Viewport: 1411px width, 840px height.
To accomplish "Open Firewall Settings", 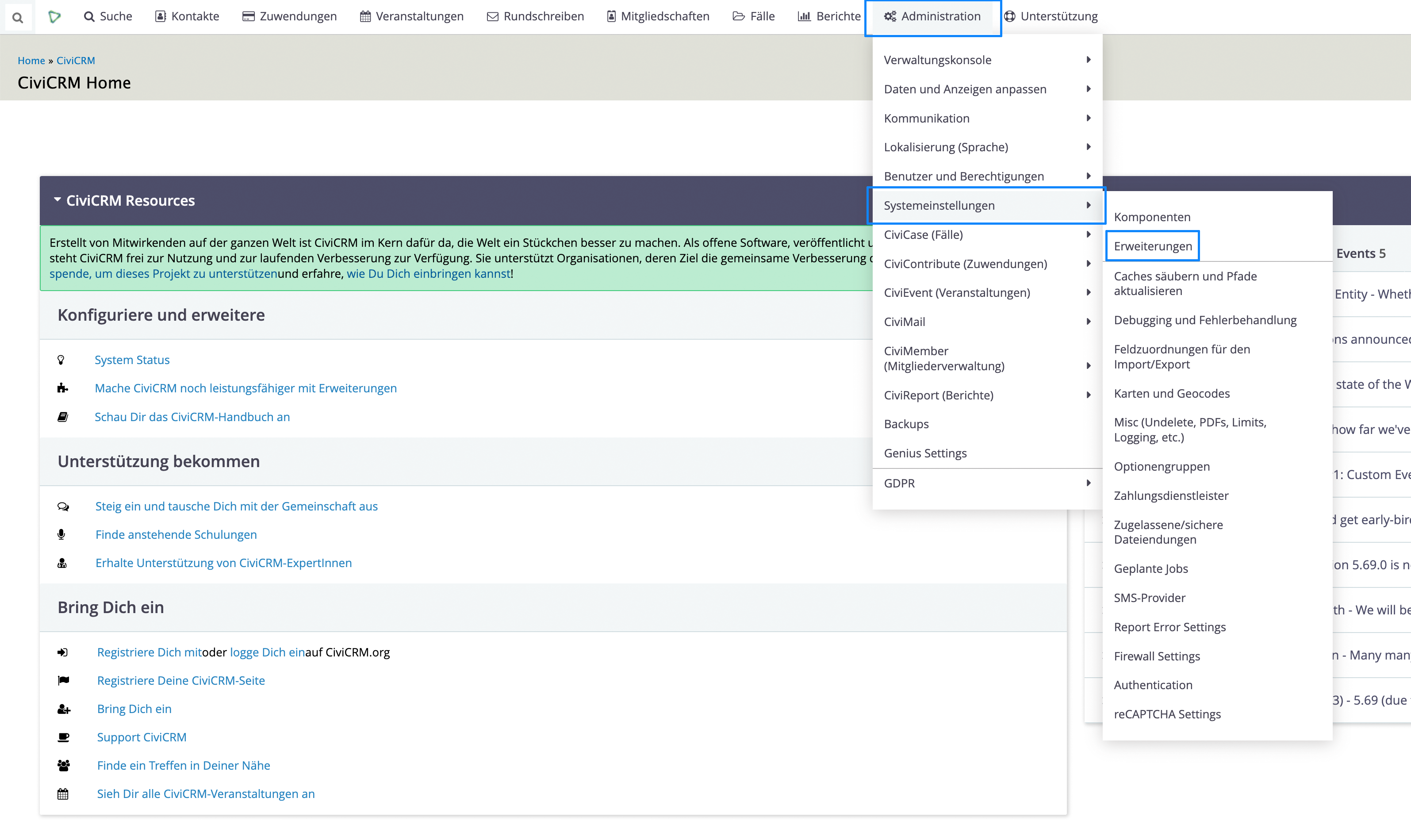I will point(1217,656).
